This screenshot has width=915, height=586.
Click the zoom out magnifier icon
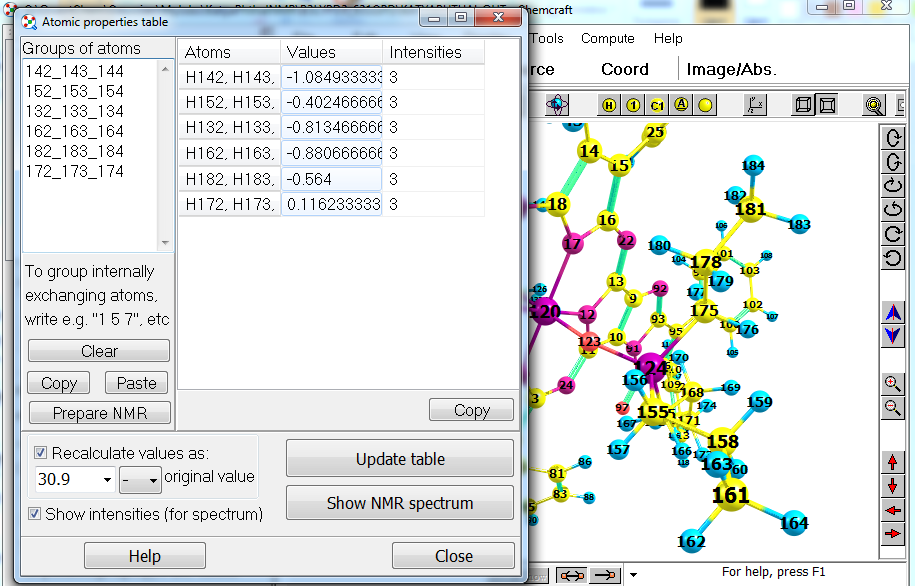pos(893,407)
